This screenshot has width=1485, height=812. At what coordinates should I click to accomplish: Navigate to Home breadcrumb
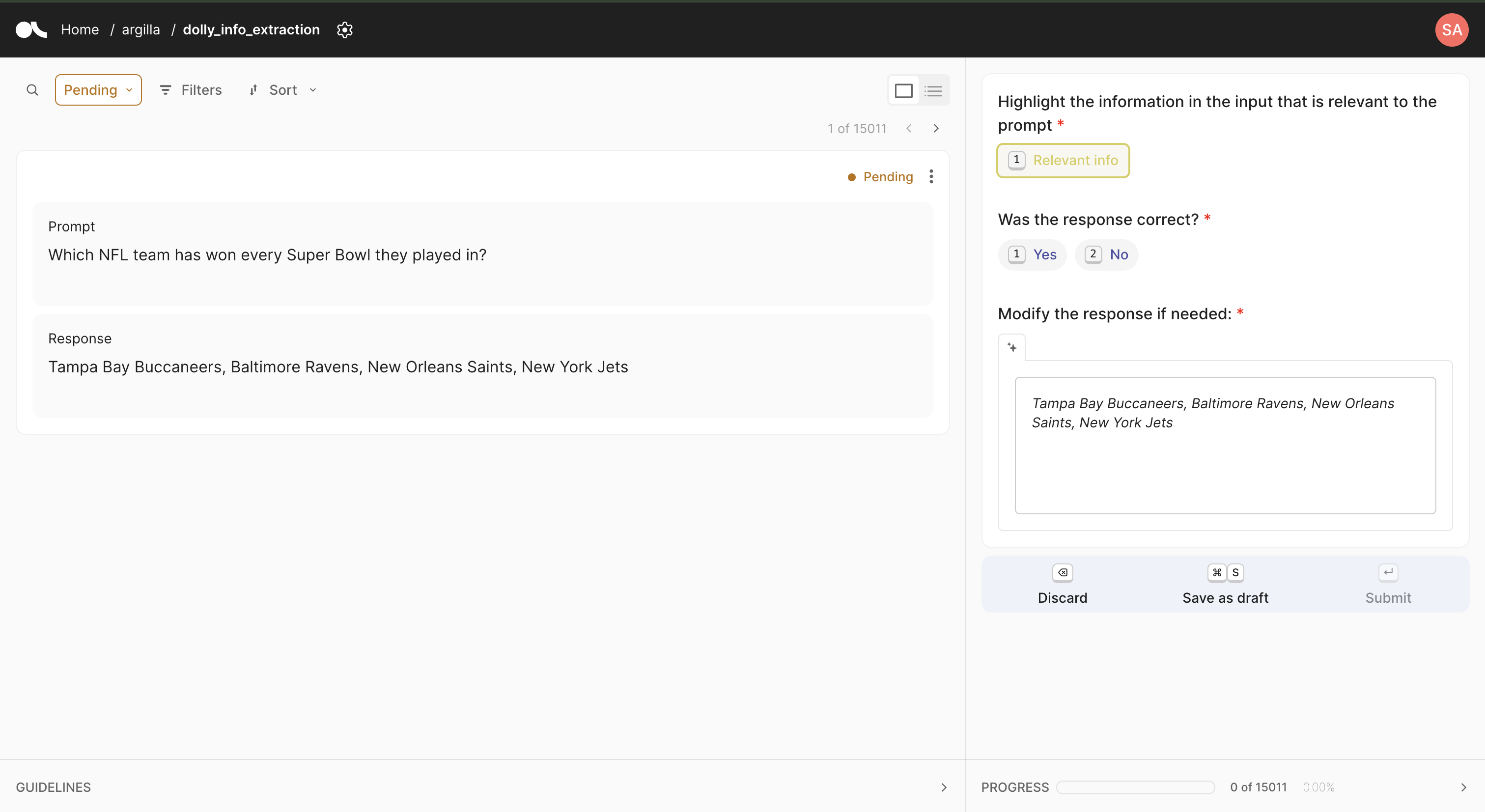80,29
